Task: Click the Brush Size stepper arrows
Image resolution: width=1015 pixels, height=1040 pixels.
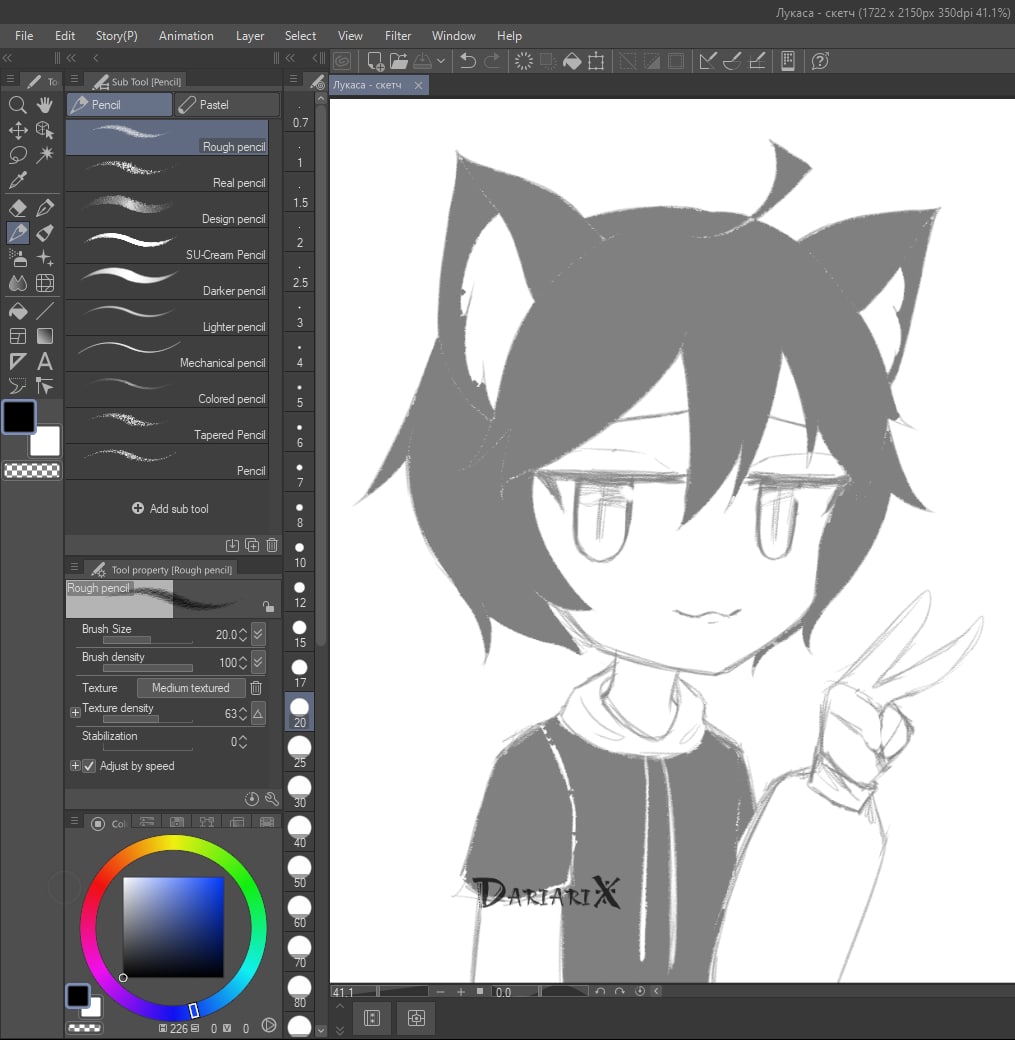Action: [x=243, y=634]
